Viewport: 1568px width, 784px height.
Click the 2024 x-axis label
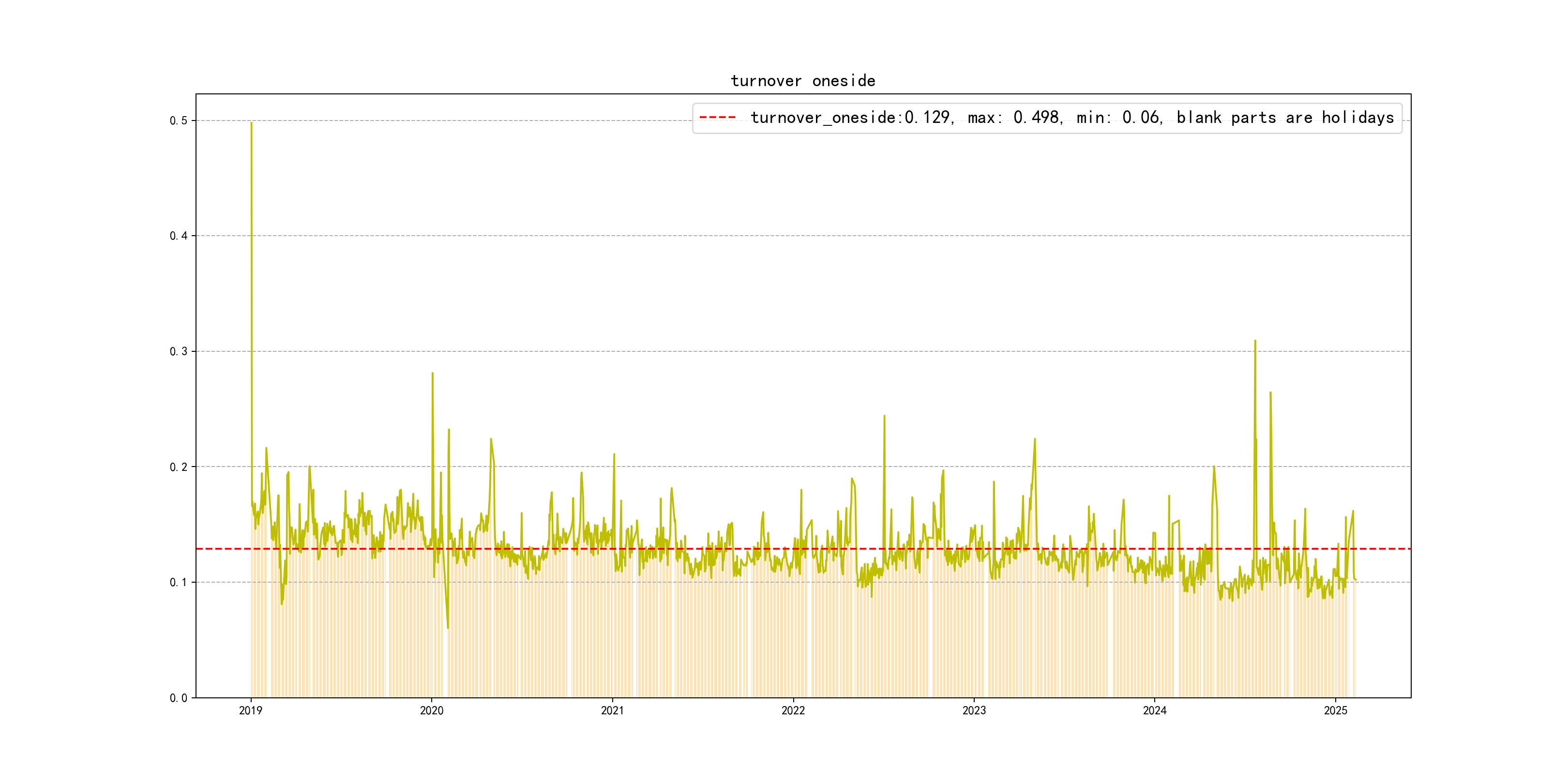point(1155,710)
